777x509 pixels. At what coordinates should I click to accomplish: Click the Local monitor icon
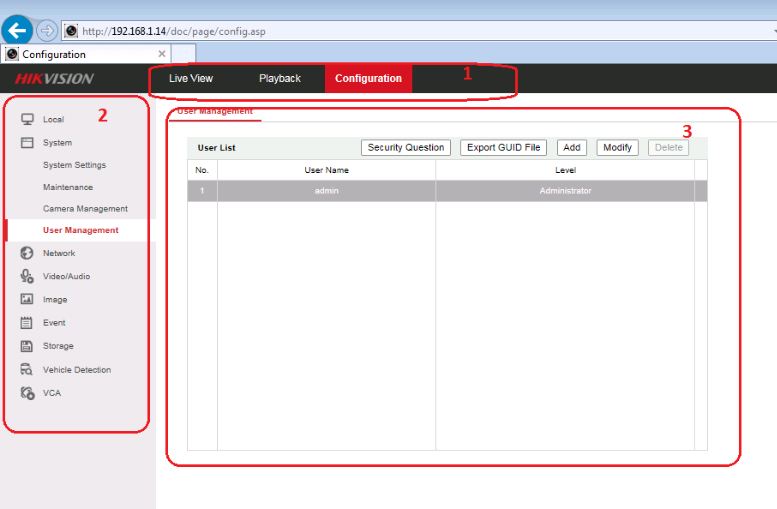(27, 119)
